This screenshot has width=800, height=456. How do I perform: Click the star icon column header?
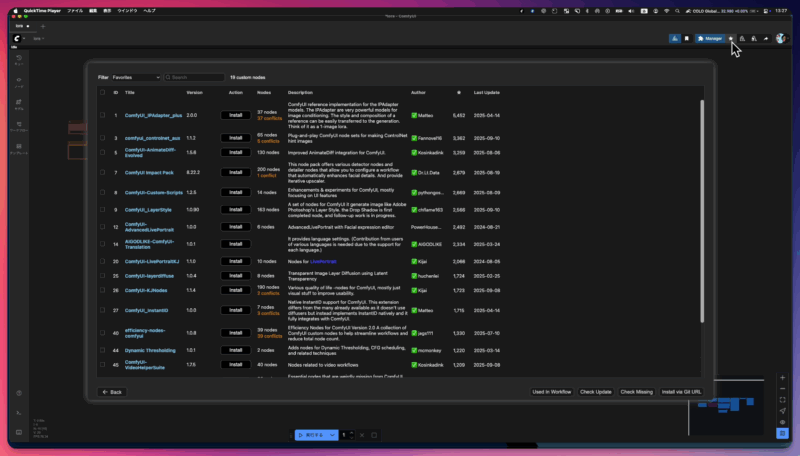[459, 92]
